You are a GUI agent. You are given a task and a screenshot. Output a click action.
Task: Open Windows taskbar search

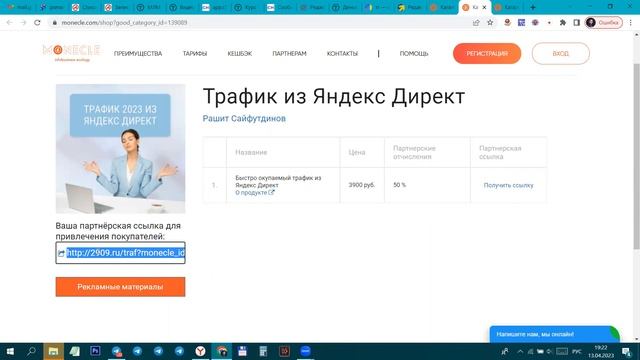(31, 351)
